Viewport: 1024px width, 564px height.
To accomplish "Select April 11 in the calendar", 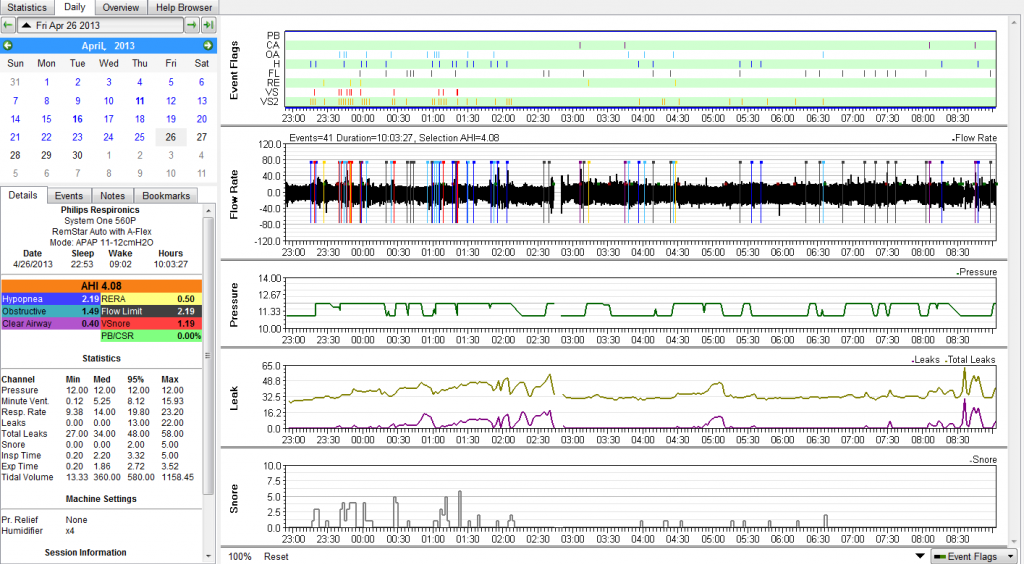I will [140, 100].
